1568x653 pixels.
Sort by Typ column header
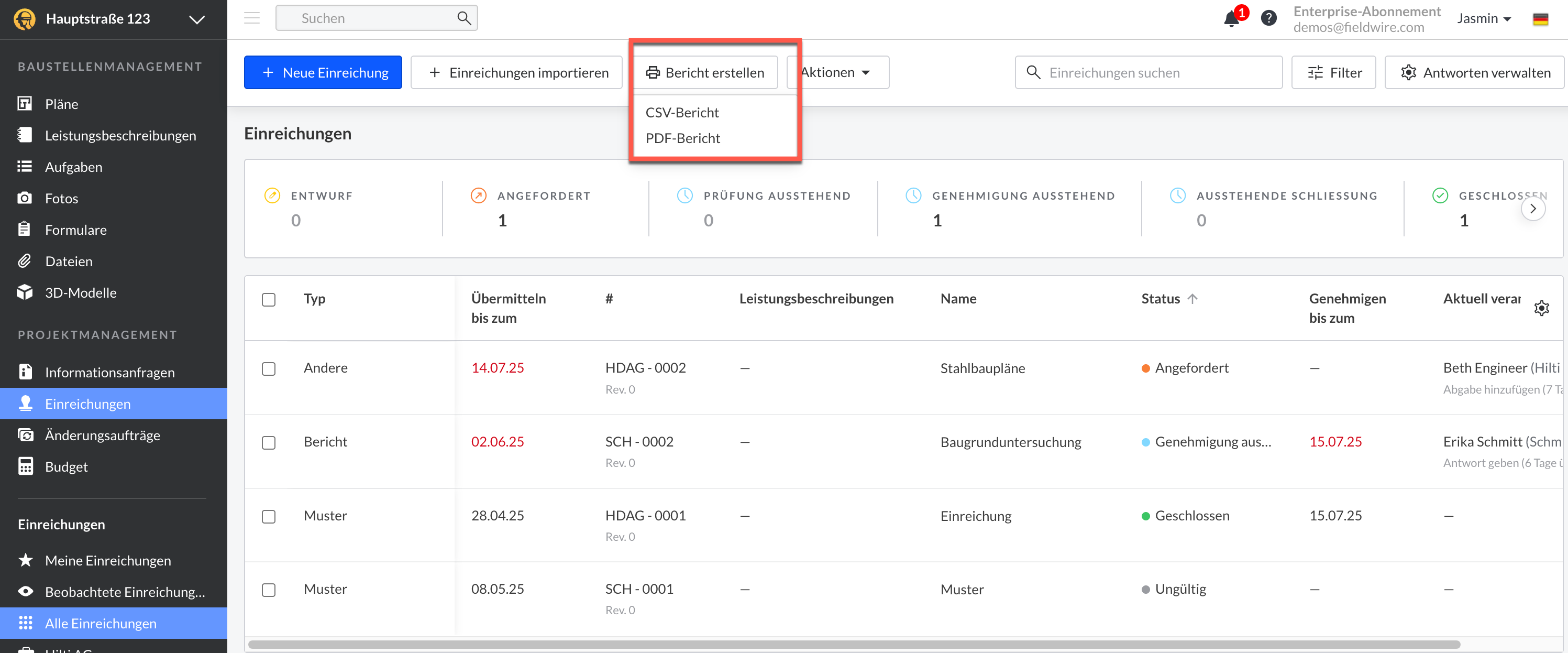click(314, 299)
